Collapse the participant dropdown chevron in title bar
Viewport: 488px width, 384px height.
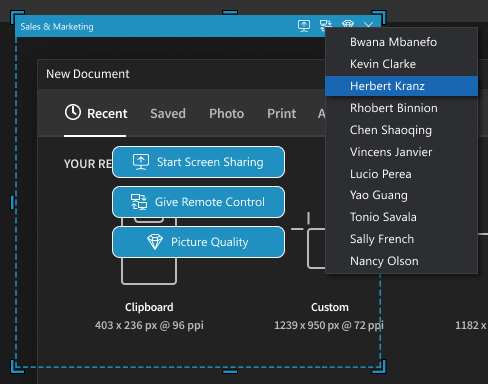[368, 24]
